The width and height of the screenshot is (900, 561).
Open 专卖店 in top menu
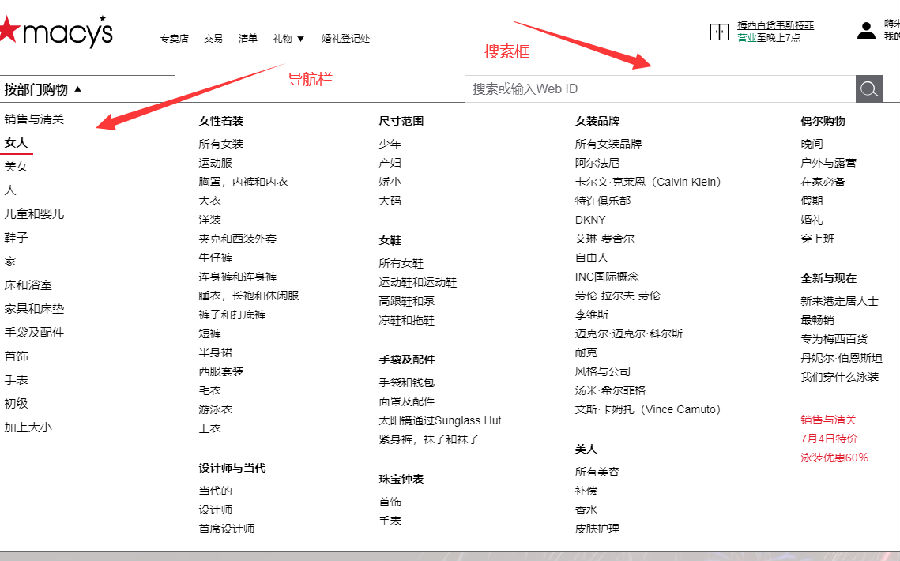click(x=174, y=38)
